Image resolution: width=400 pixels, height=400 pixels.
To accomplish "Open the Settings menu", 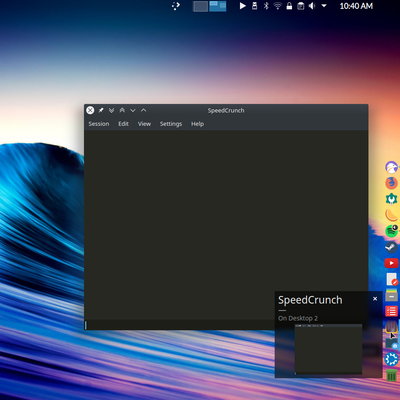I will coord(171,124).
